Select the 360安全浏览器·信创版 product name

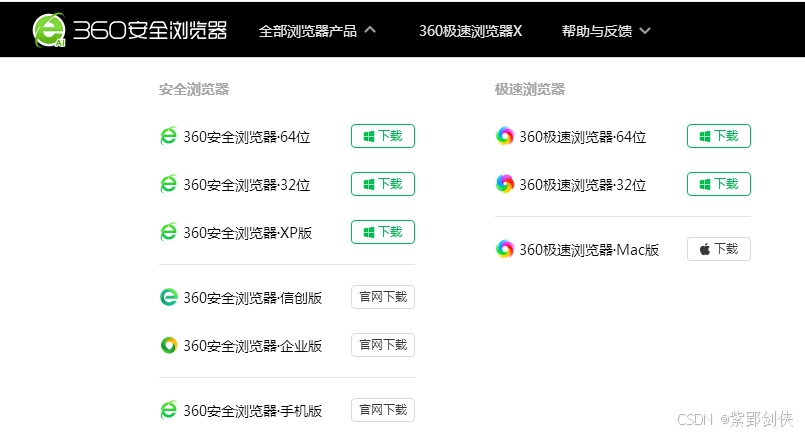253,297
